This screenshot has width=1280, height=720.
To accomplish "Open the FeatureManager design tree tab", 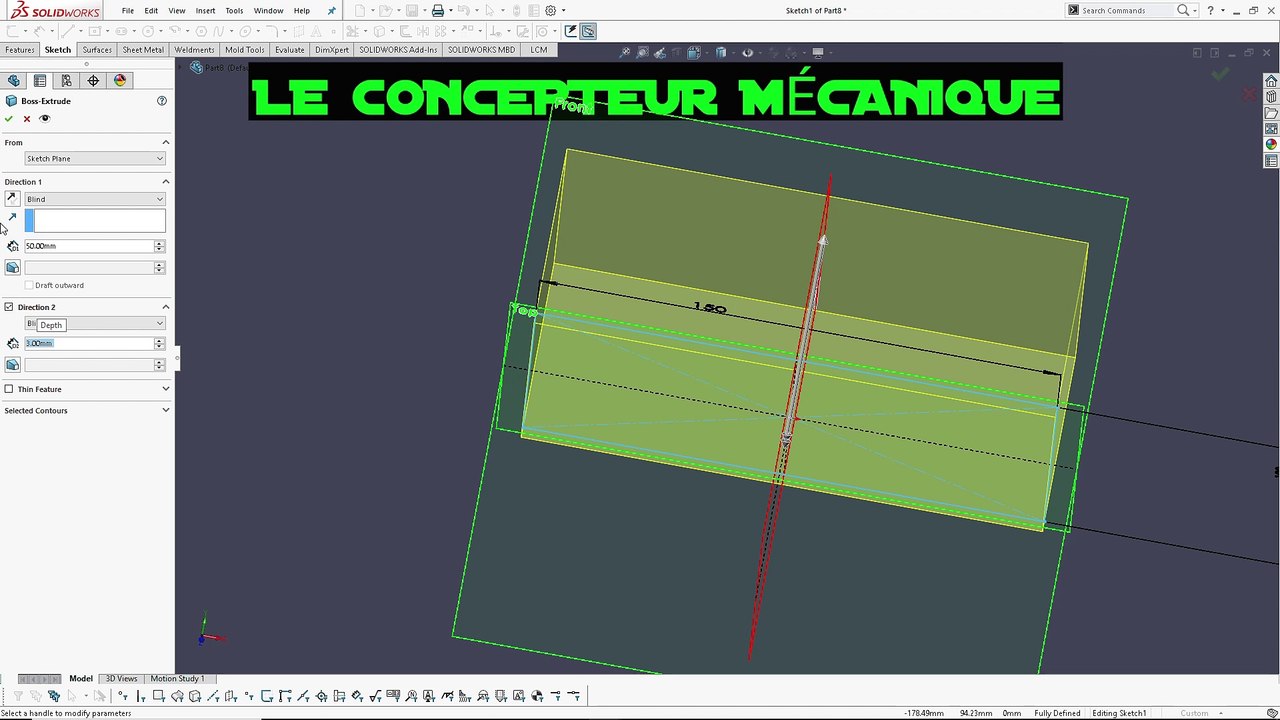I will [14, 80].
